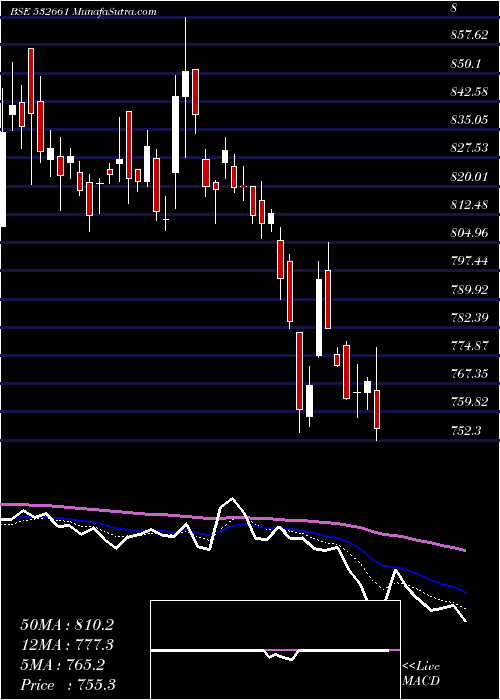The width and height of the screenshot is (500, 700).
Task: Click the 842.58 price level label
Action: click(x=469, y=92)
